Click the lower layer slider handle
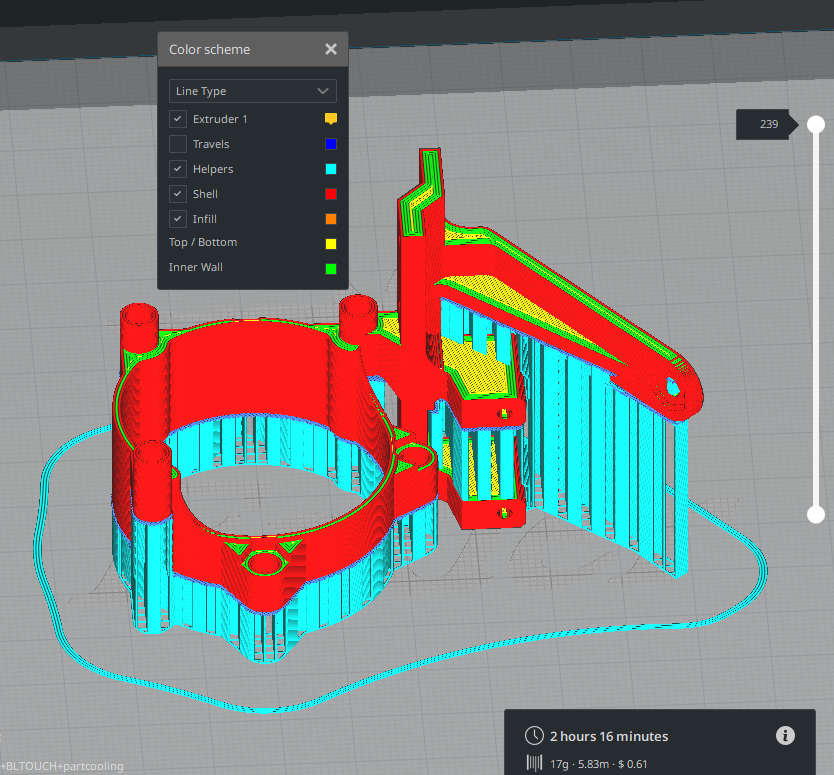This screenshot has width=834, height=775. [816, 514]
